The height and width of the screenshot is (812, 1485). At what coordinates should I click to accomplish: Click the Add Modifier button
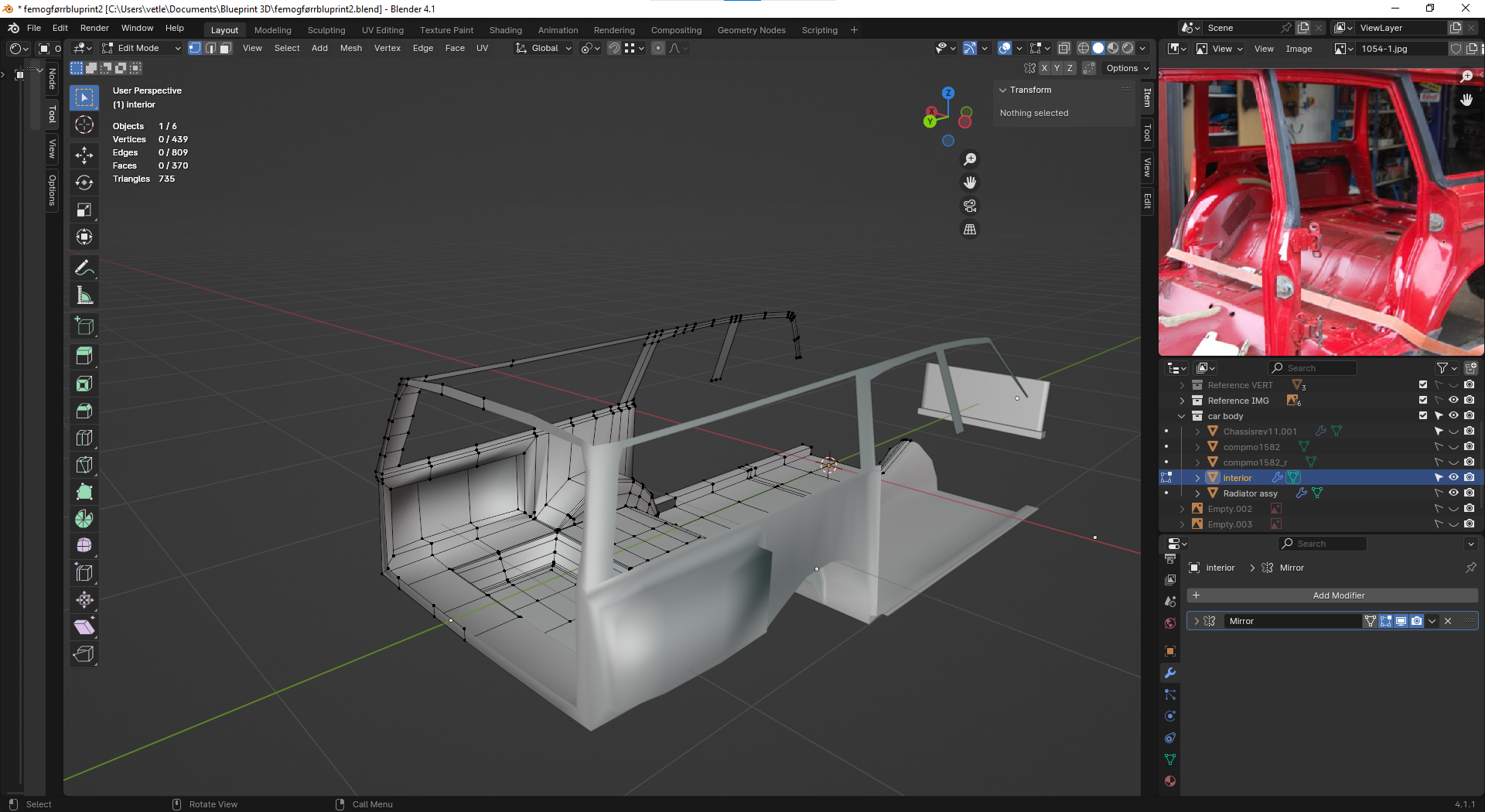pos(1338,595)
